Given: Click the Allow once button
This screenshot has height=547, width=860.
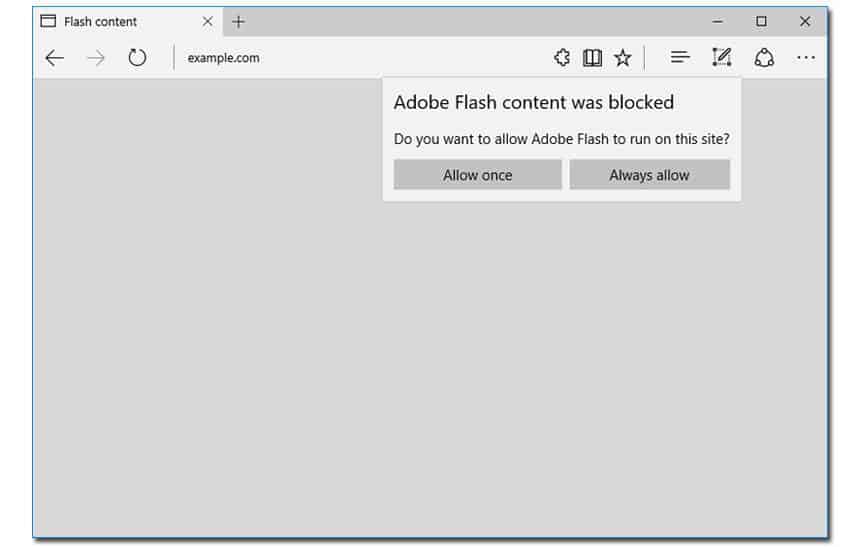Looking at the screenshot, I should tap(478, 174).
